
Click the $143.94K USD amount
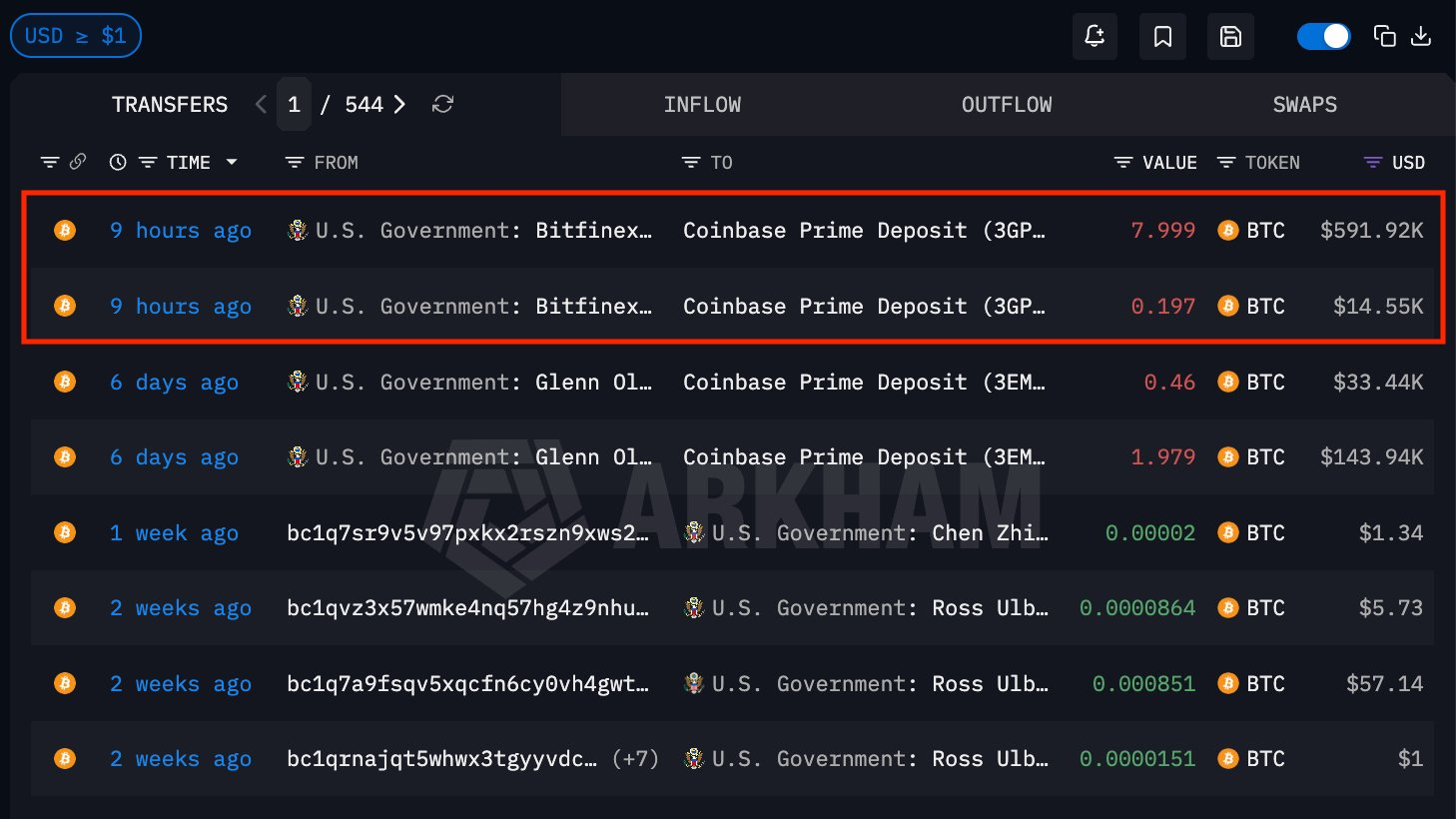1372,456
